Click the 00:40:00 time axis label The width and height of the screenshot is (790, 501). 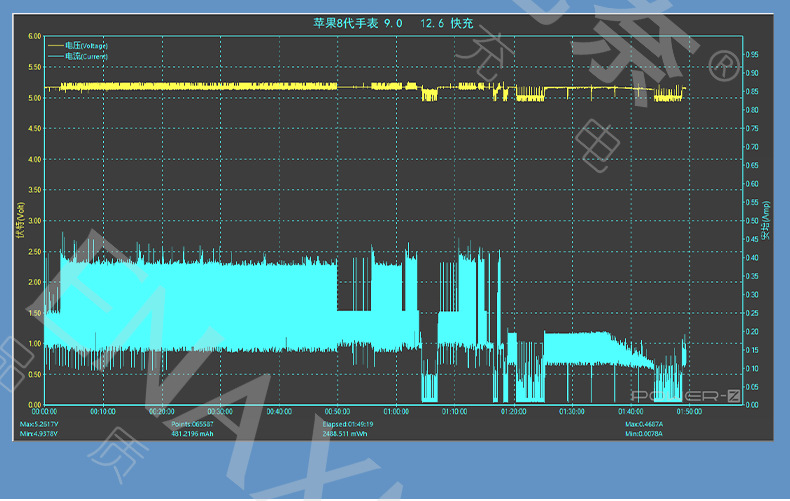tap(279, 412)
